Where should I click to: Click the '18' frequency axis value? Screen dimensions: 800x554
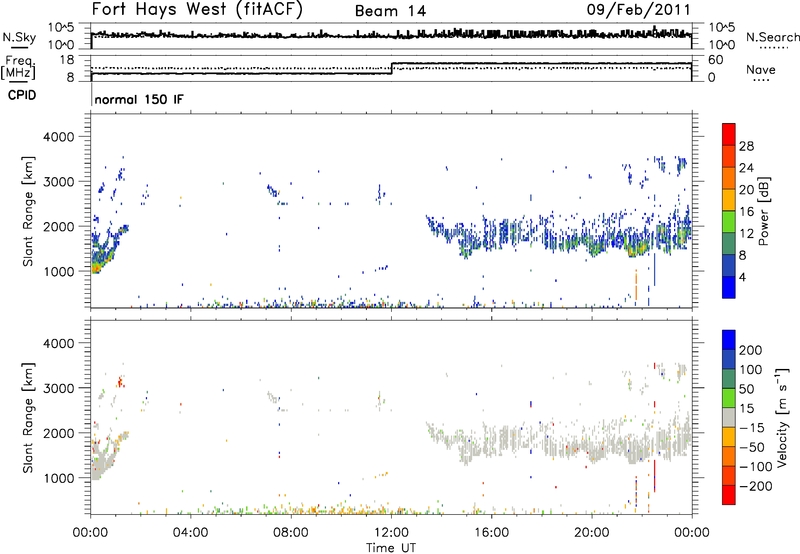(x=66, y=60)
